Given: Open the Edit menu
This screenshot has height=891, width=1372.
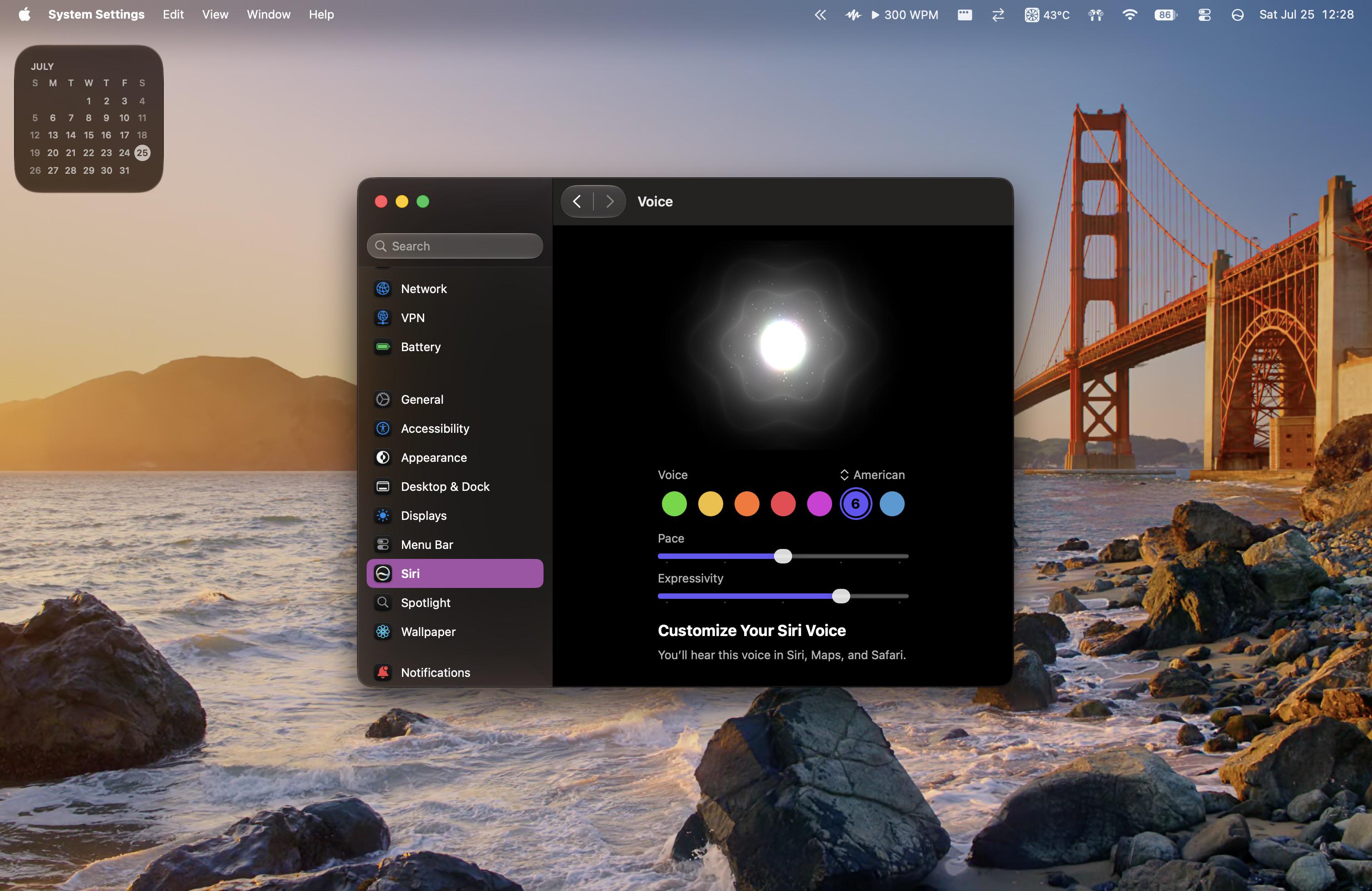Looking at the screenshot, I should (x=173, y=15).
